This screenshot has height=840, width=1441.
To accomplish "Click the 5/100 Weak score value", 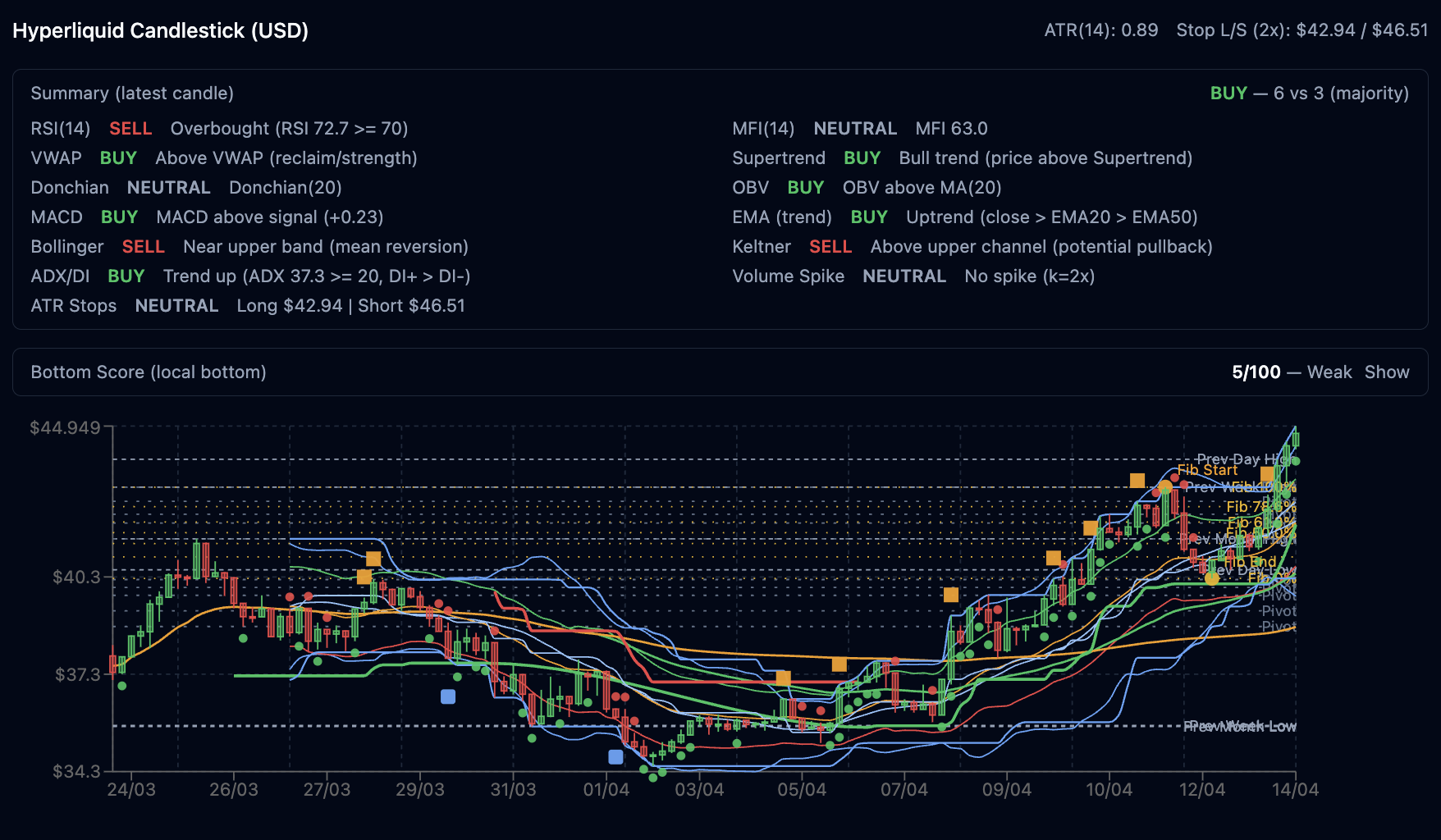I will click(x=1291, y=372).
